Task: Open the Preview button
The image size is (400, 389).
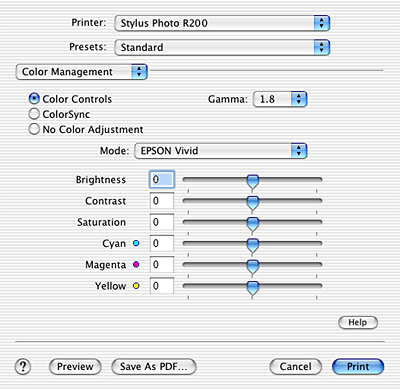Action: (75, 367)
